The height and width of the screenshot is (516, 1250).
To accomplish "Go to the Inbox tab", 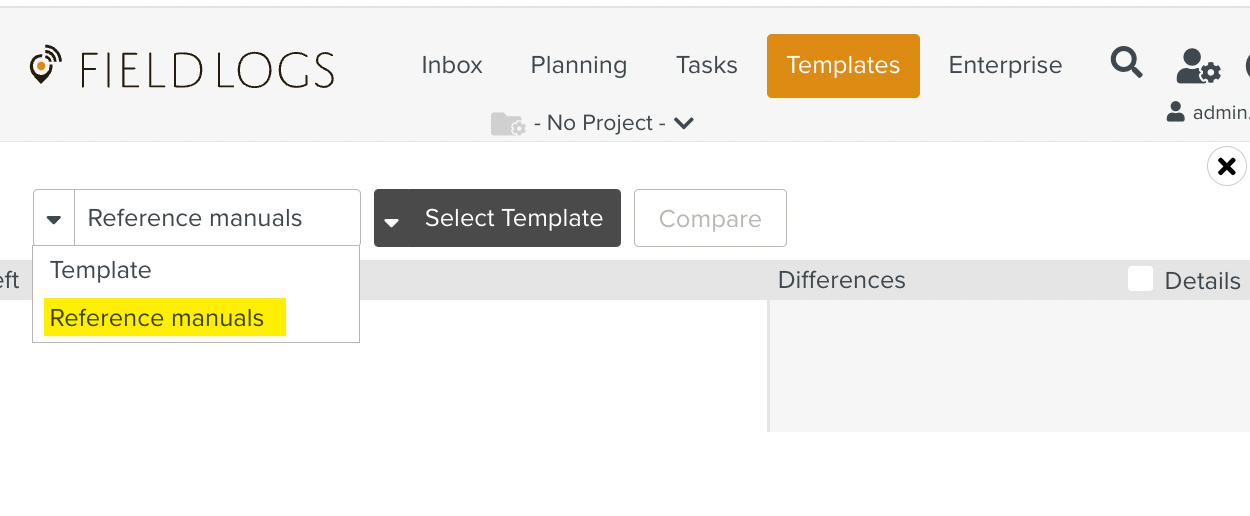I will point(452,66).
